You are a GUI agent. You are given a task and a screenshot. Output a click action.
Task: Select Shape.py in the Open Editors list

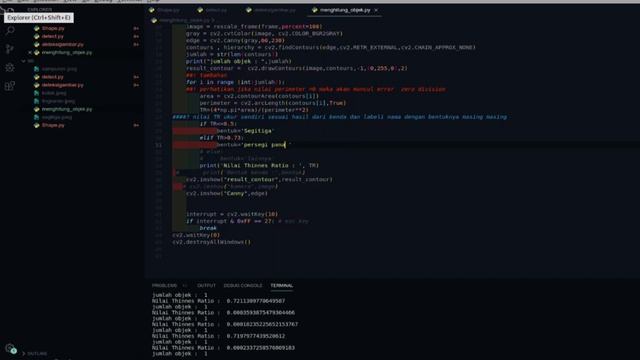[x=53, y=29]
